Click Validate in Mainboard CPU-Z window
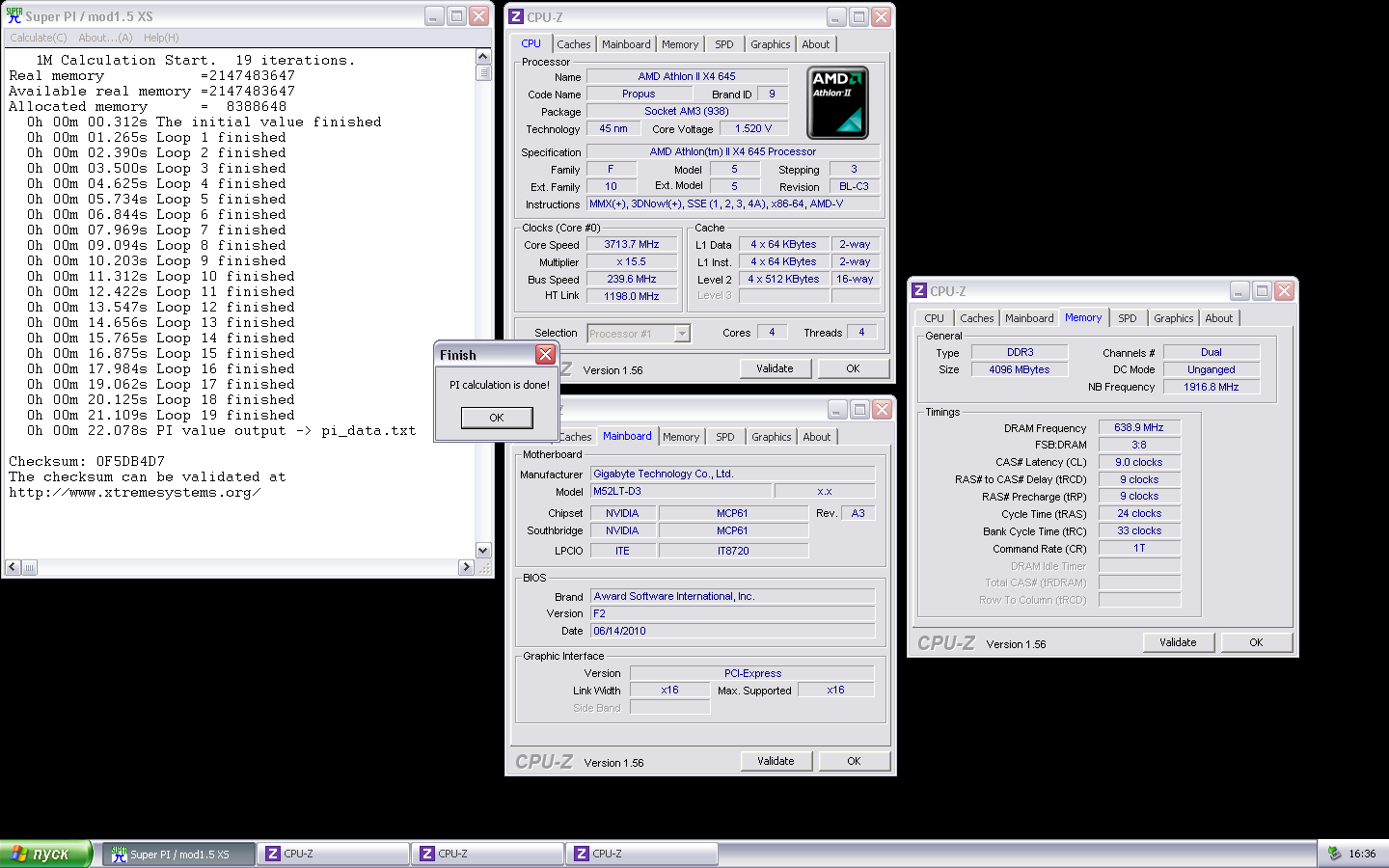 click(776, 761)
